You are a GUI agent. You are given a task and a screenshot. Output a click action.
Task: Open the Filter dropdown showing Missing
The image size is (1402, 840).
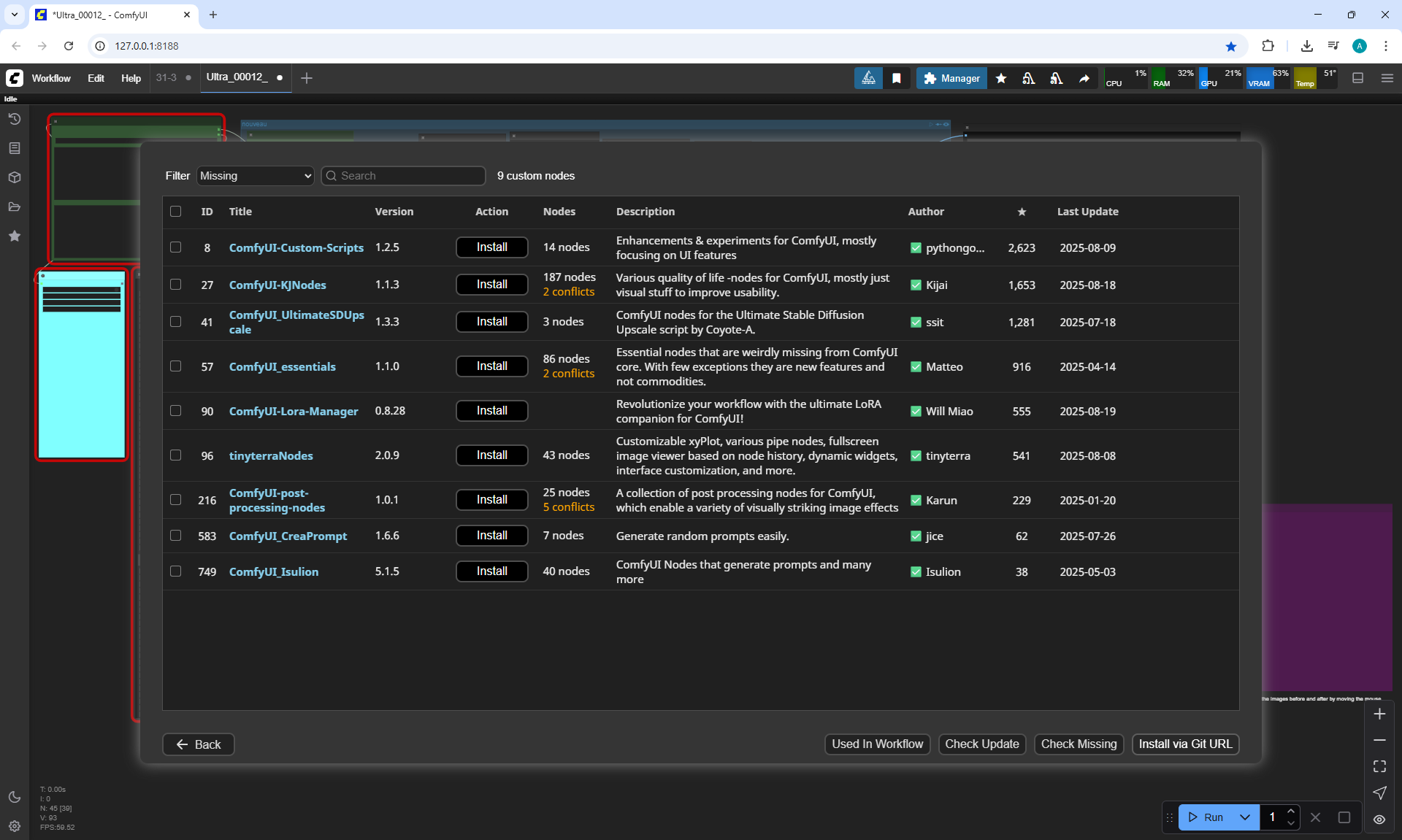coord(255,176)
